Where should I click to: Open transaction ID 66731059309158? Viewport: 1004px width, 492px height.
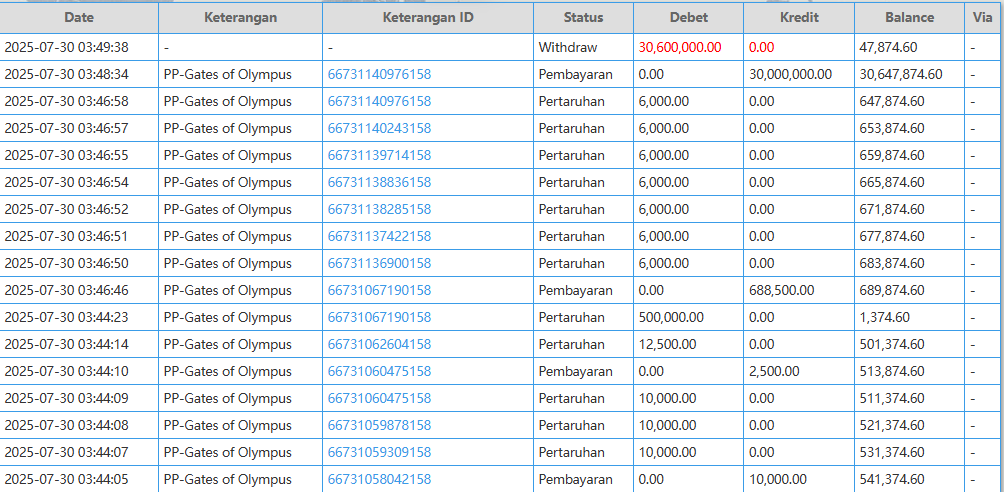(379, 452)
